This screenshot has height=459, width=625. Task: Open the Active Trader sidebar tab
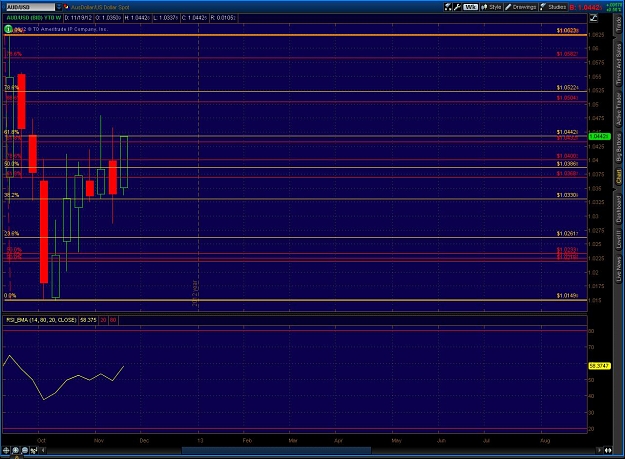pyautogui.click(x=618, y=110)
